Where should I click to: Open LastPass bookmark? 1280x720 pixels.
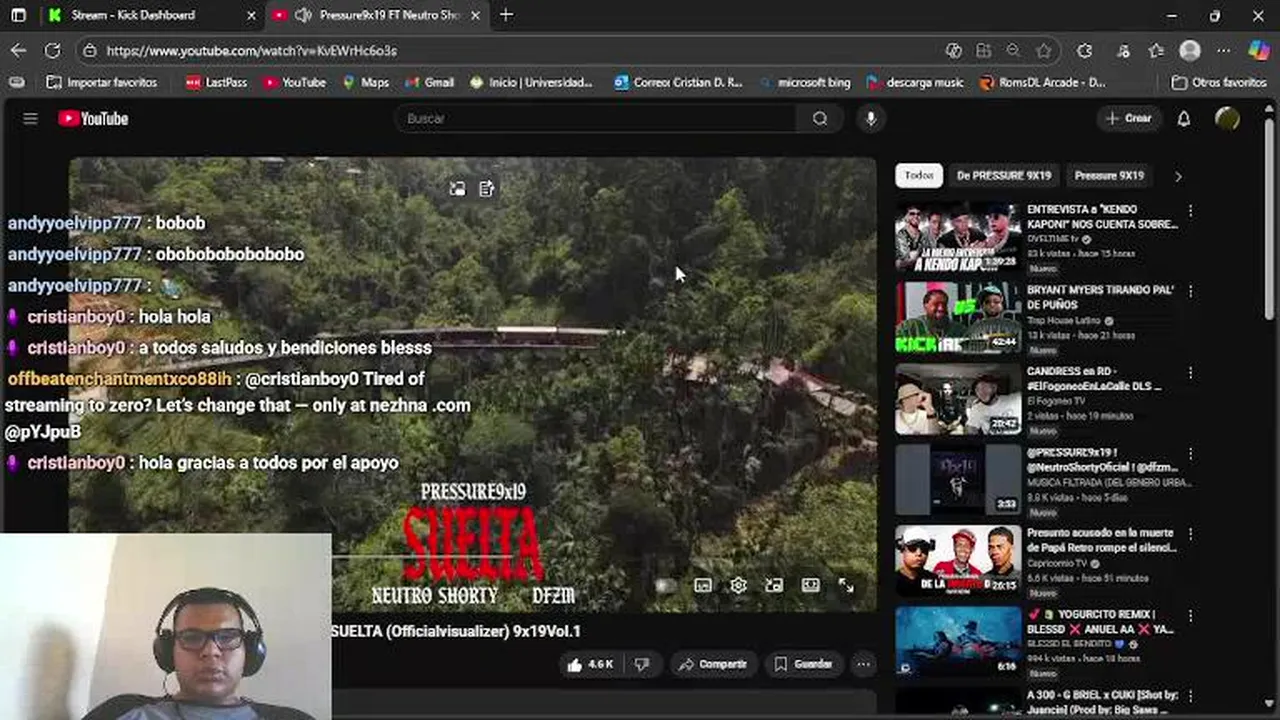pos(216,82)
